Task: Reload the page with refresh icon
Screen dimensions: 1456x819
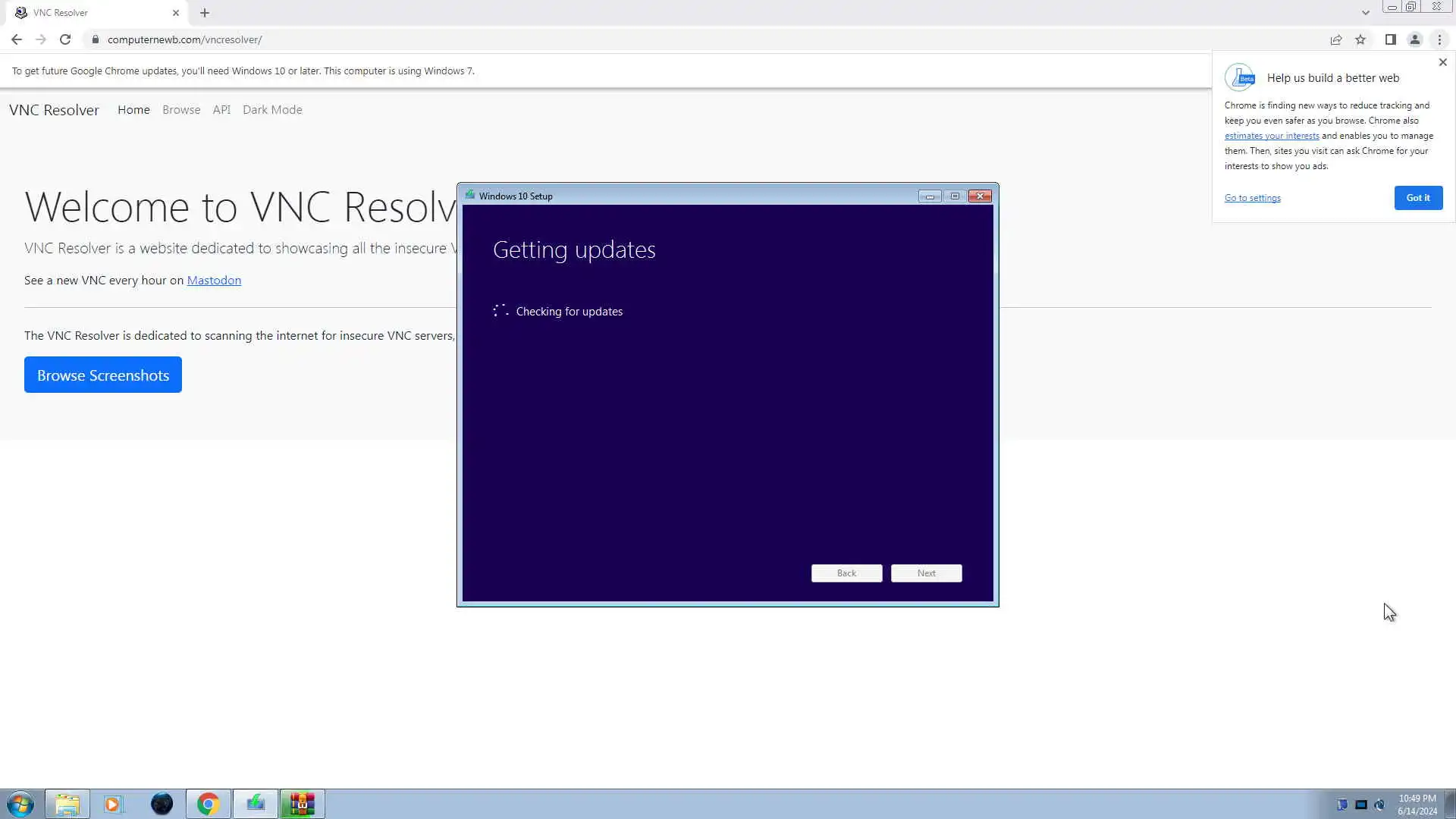Action: (x=65, y=39)
